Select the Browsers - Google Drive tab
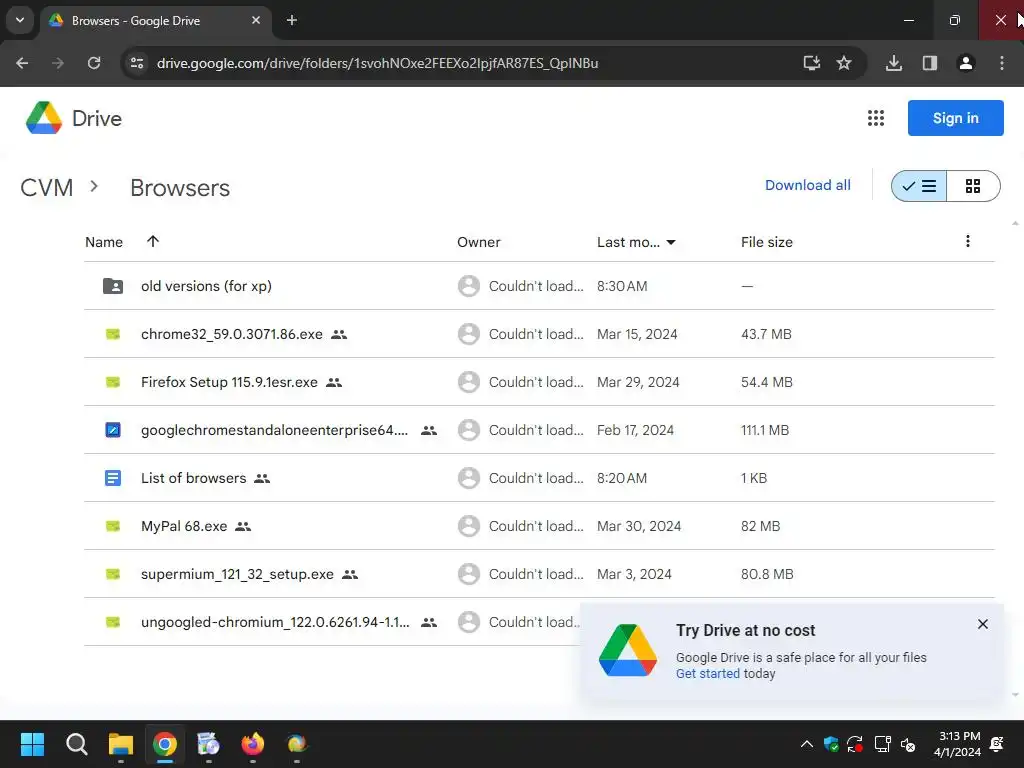 [x=155, y=21]
